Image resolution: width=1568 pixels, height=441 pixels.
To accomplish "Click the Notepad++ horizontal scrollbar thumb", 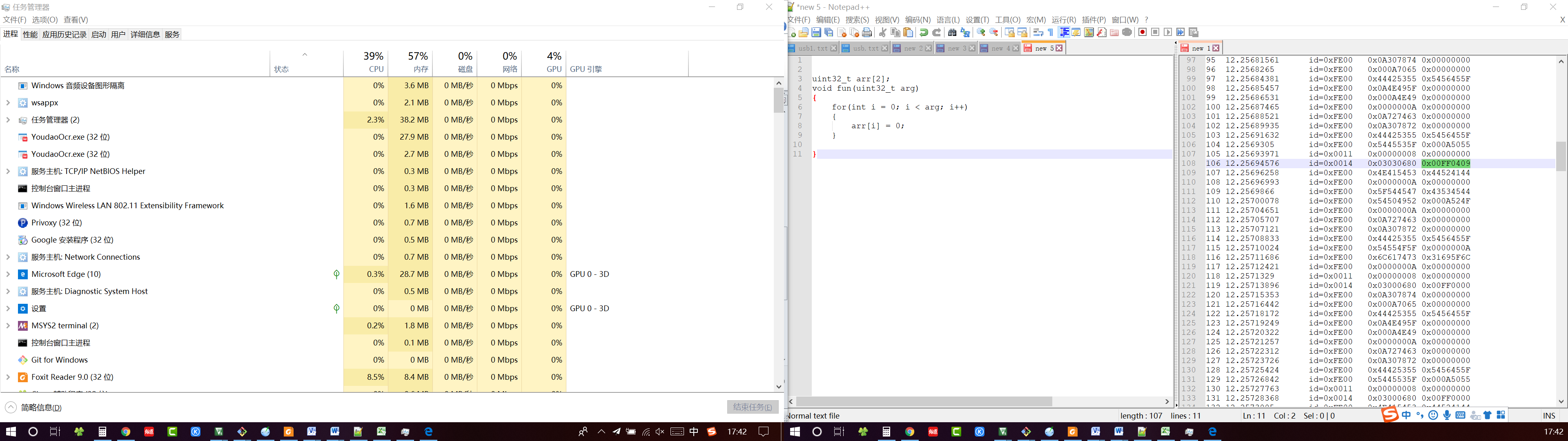I will pos(924,401).
